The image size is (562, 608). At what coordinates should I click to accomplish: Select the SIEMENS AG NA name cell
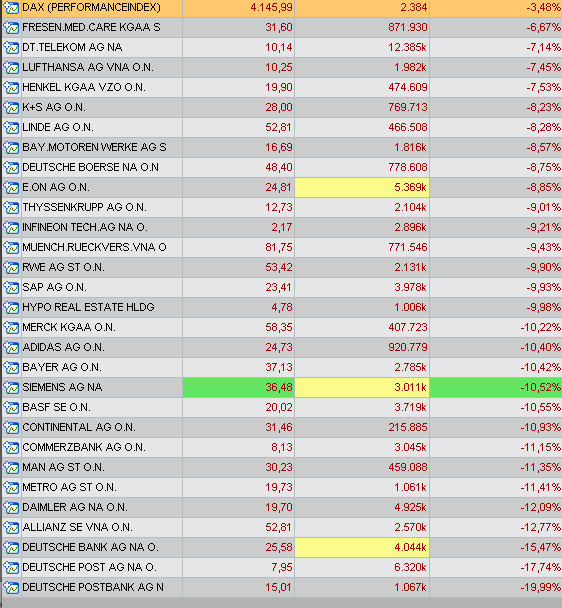[102, 387]
